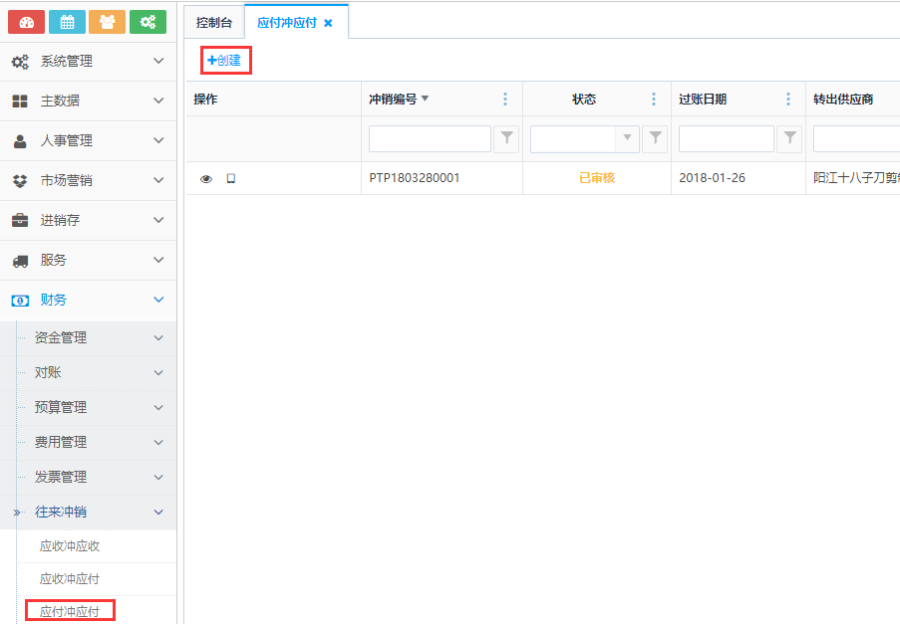Click the 已审核 status link
900x624 pixels.
tap(597, 179)
